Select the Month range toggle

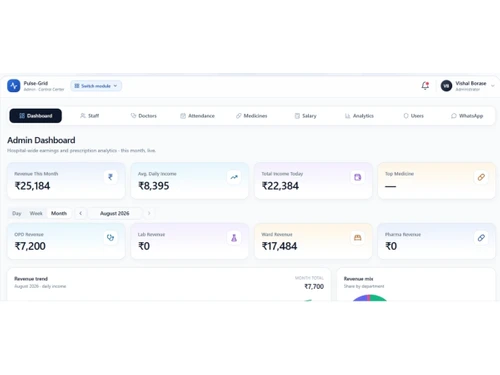click(59, 213)
